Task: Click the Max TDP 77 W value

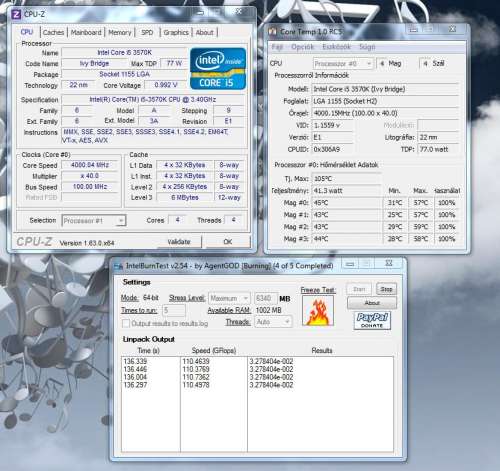Action: point(173,63)
